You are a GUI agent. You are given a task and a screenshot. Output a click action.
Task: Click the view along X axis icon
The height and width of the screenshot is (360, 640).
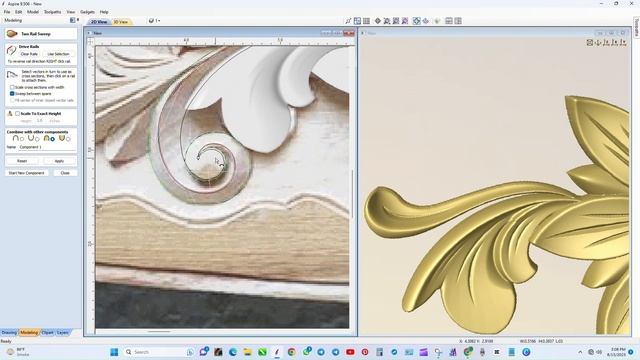[607, 42]
